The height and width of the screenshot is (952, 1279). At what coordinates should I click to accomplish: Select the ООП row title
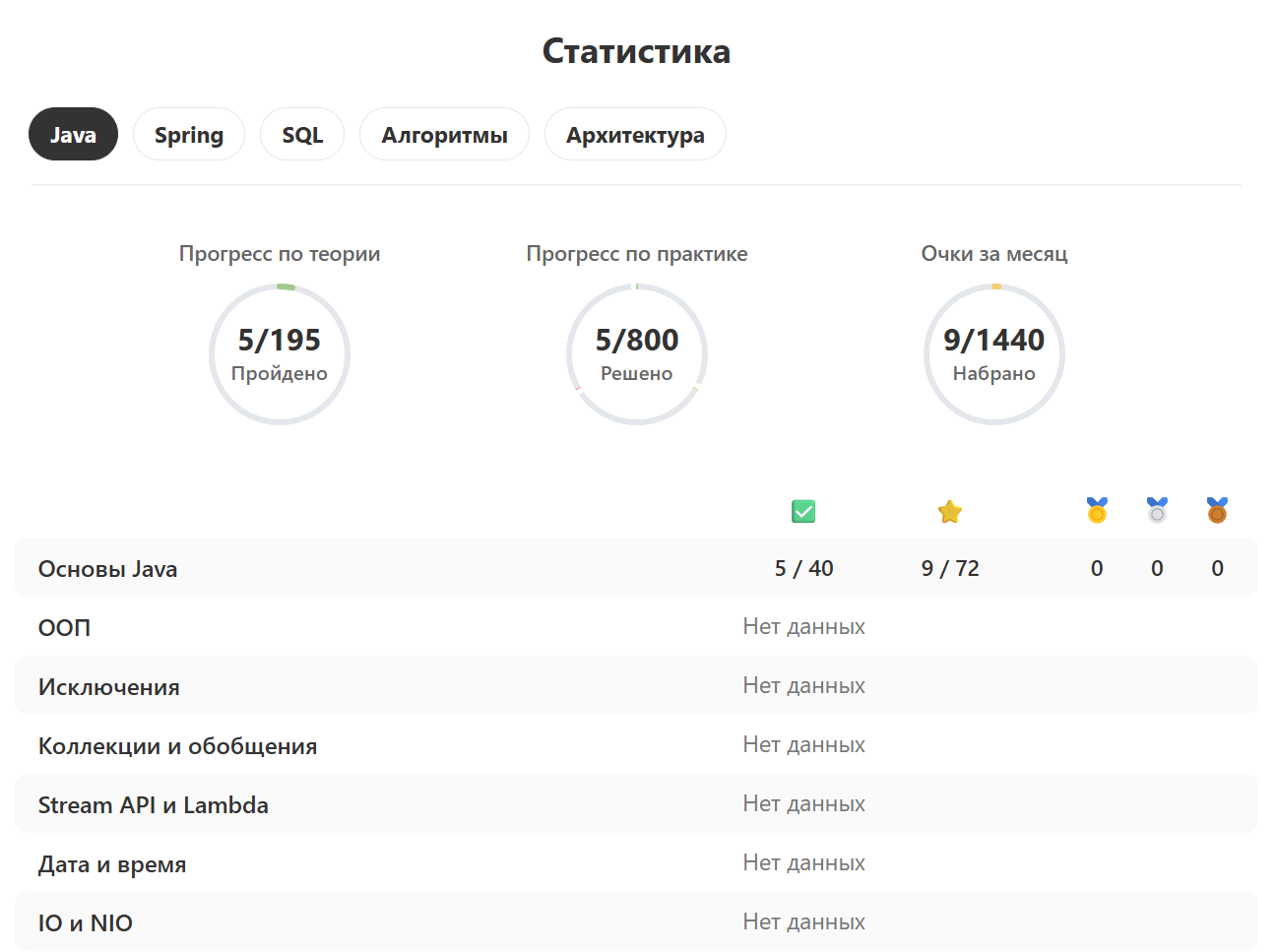(x=64, y=627)
